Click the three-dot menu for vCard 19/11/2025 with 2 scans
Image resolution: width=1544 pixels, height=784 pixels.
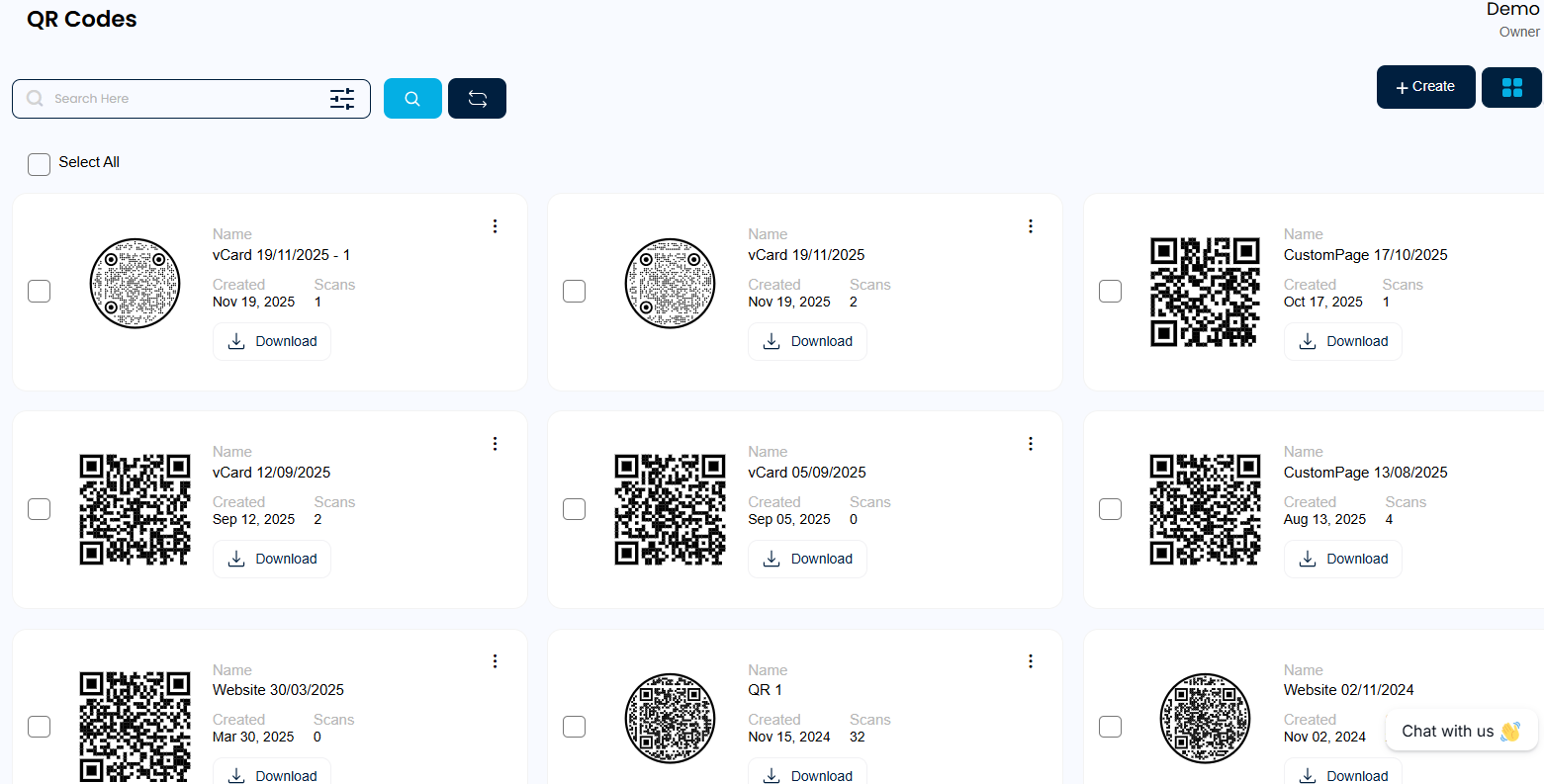pyautogui.click(x=1031, y=226)
